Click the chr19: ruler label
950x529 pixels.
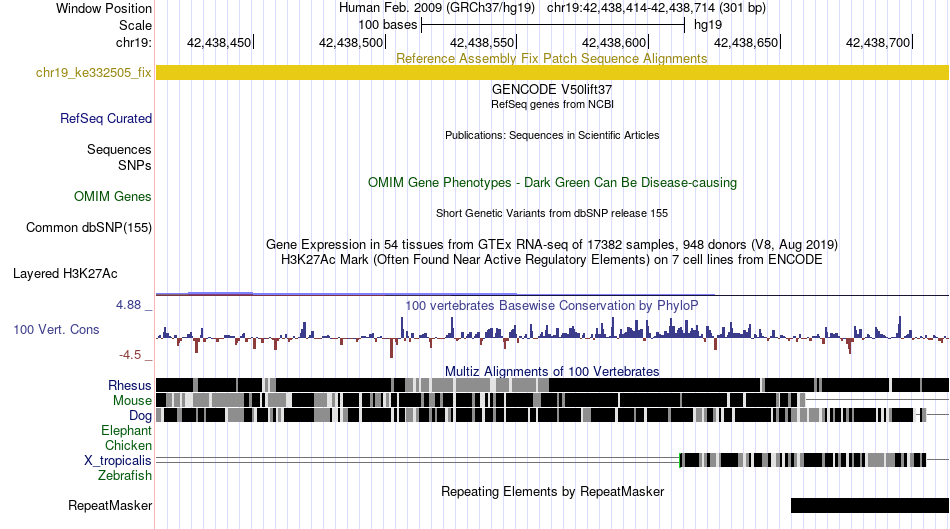[x=134, y=42]
